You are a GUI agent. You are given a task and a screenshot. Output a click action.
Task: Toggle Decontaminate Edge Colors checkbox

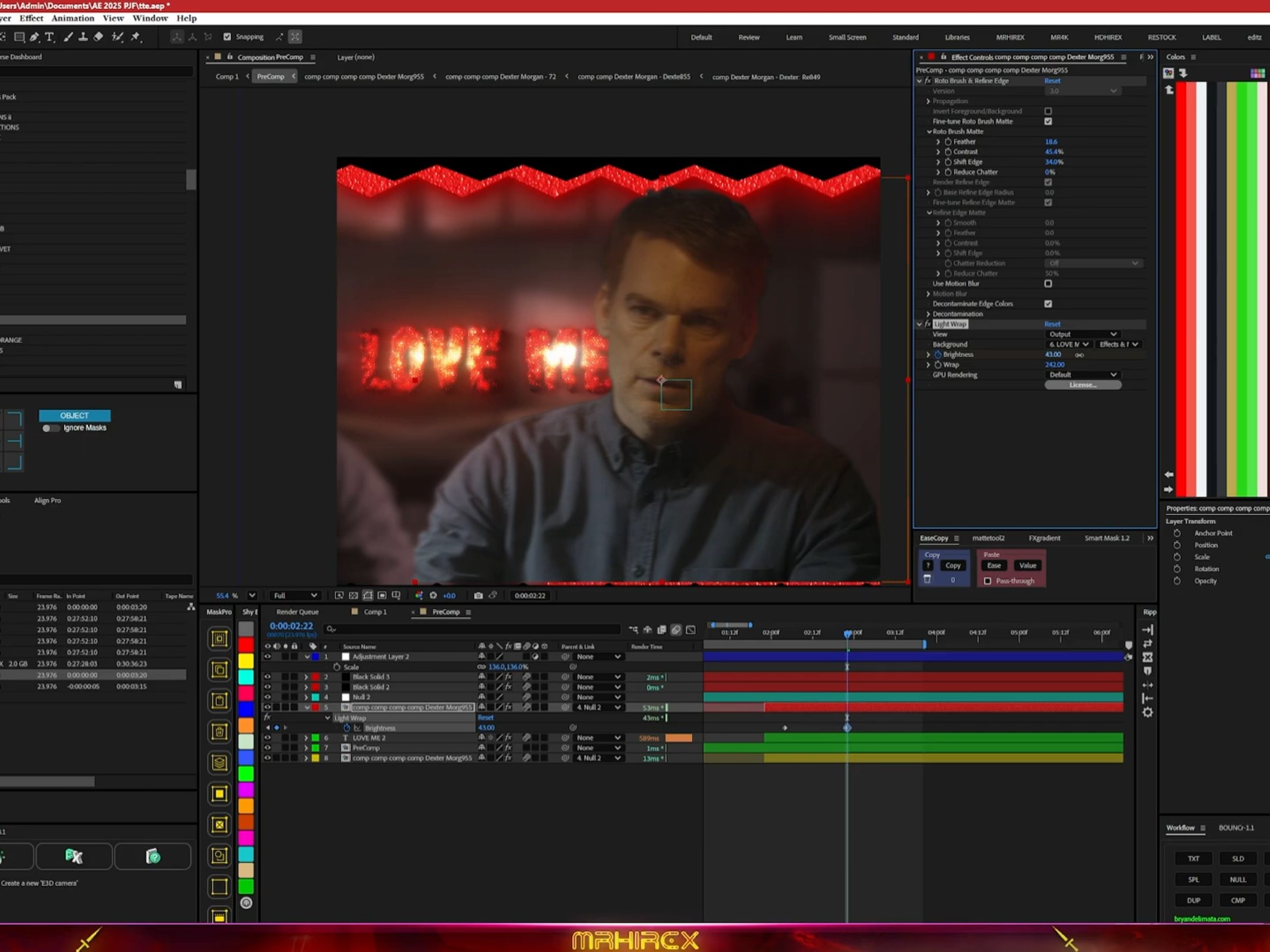1048,304
